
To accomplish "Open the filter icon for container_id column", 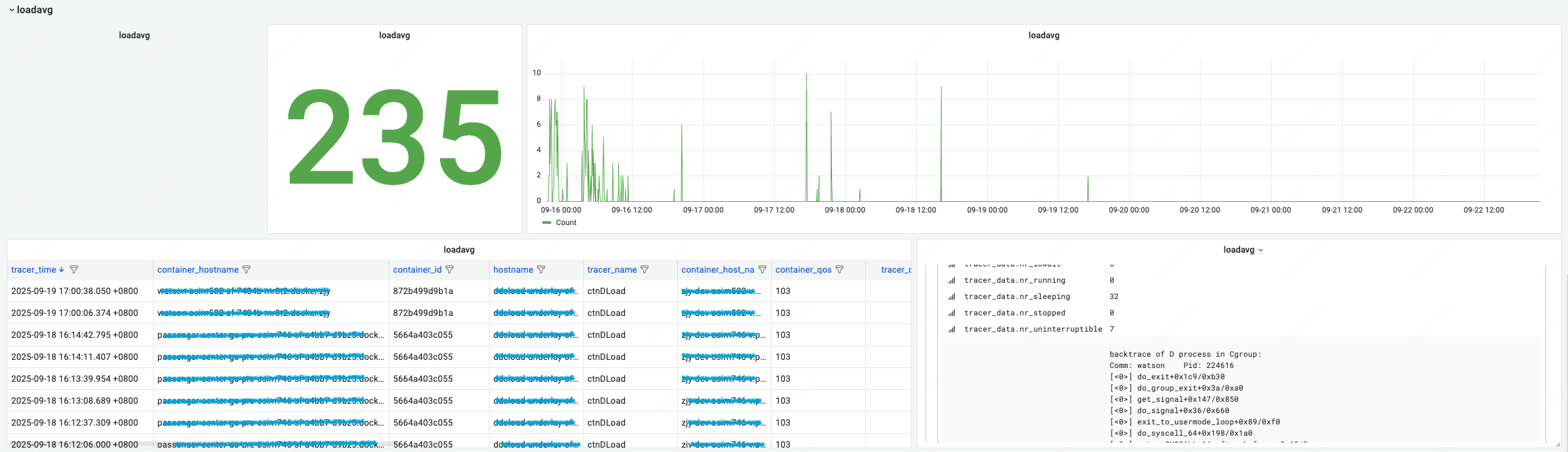I will click(x=450, y=270).
